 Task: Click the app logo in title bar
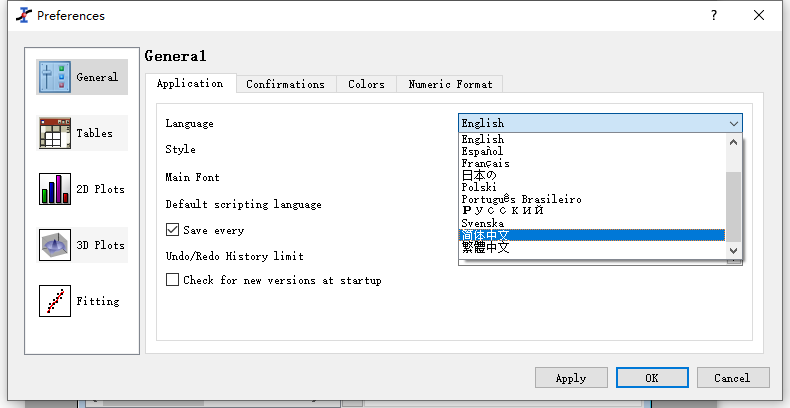[20, 16]
